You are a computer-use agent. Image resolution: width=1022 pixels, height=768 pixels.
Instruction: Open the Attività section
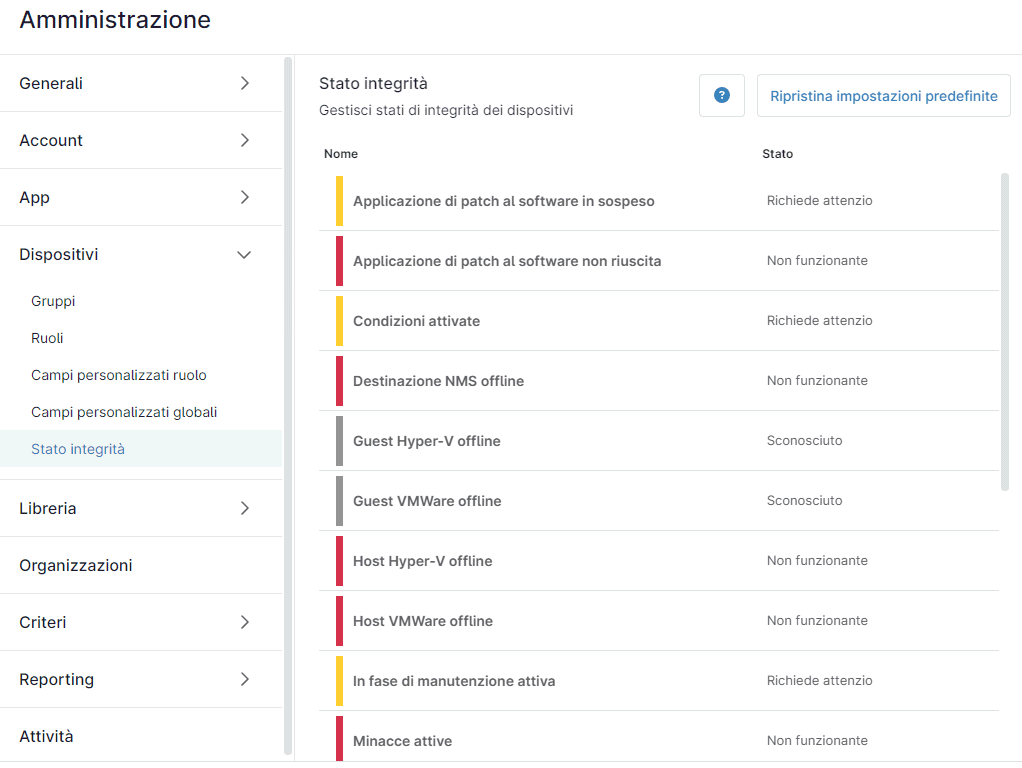pos(46,736)
